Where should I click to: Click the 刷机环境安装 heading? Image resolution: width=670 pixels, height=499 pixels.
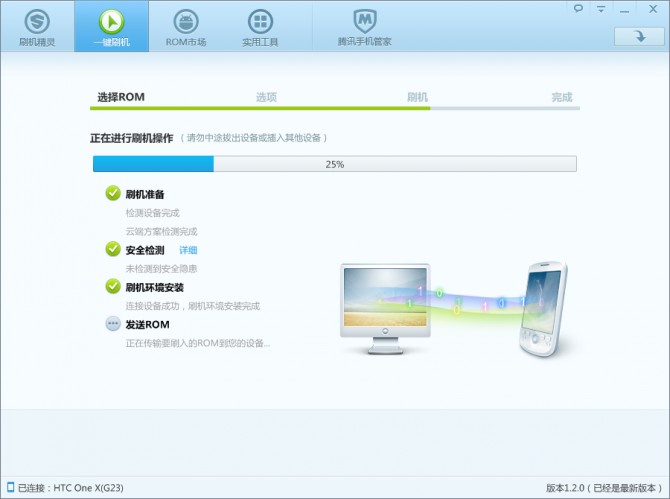pos(154,288)
